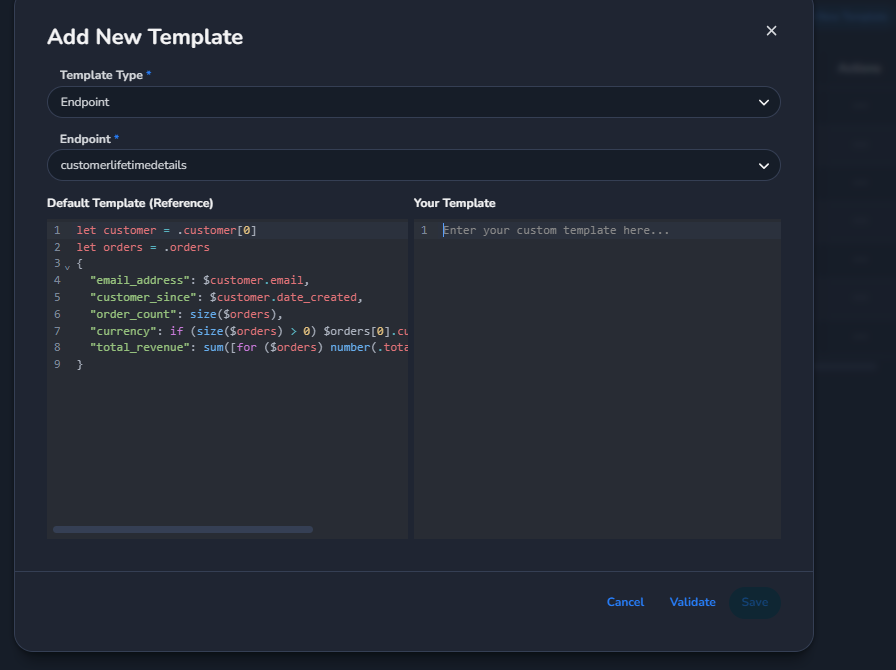Click the 'Your Template' heading
The image size is (896, 670).
454,203
